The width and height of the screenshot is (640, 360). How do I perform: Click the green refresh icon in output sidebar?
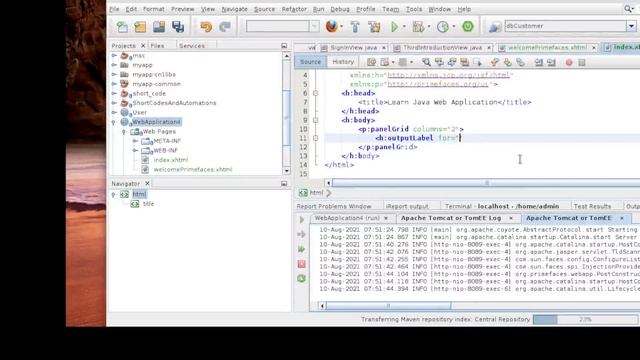click(x=302, y=279)
